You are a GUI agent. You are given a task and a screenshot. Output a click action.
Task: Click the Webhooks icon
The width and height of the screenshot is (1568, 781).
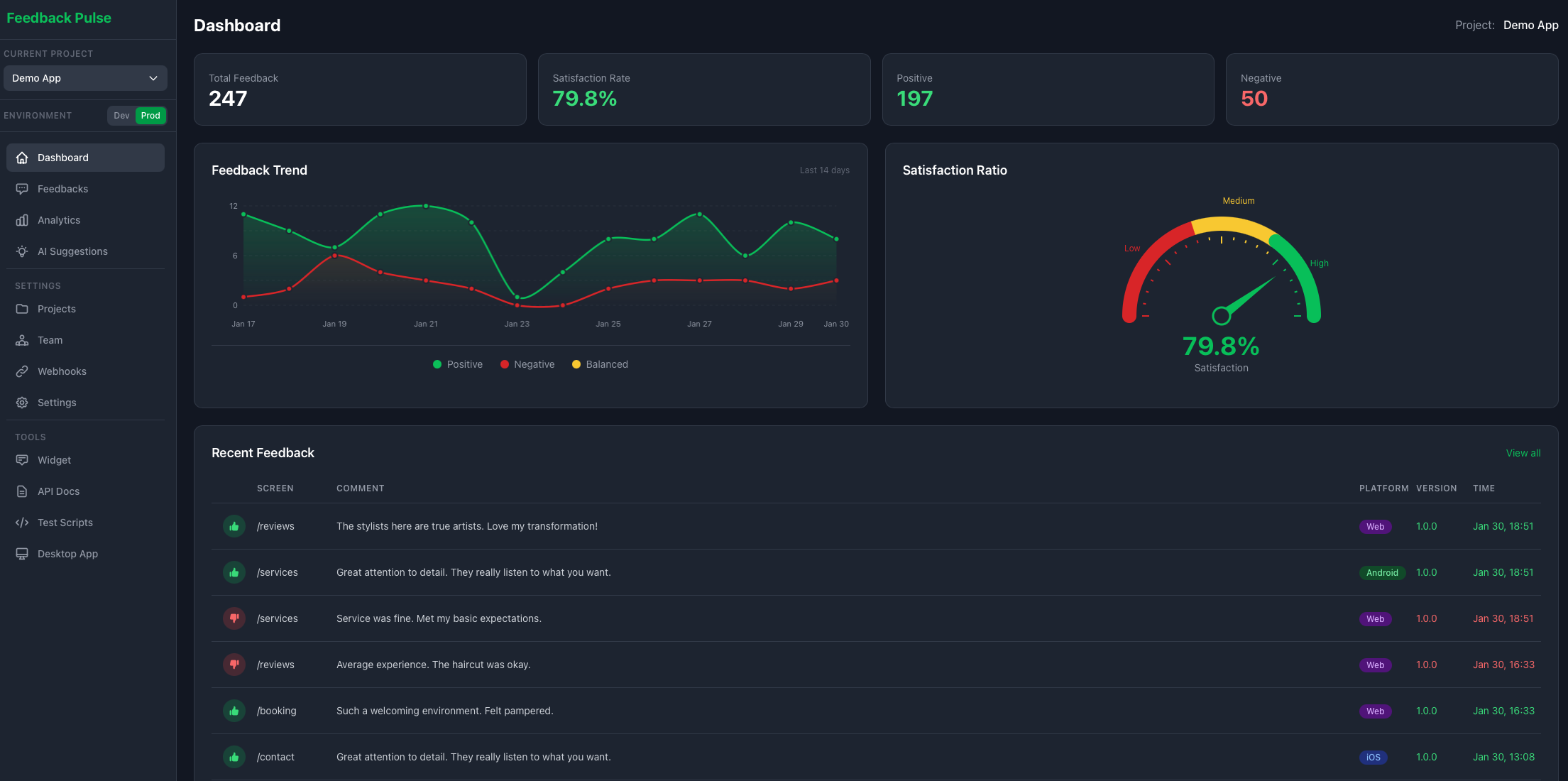point(22,371)
